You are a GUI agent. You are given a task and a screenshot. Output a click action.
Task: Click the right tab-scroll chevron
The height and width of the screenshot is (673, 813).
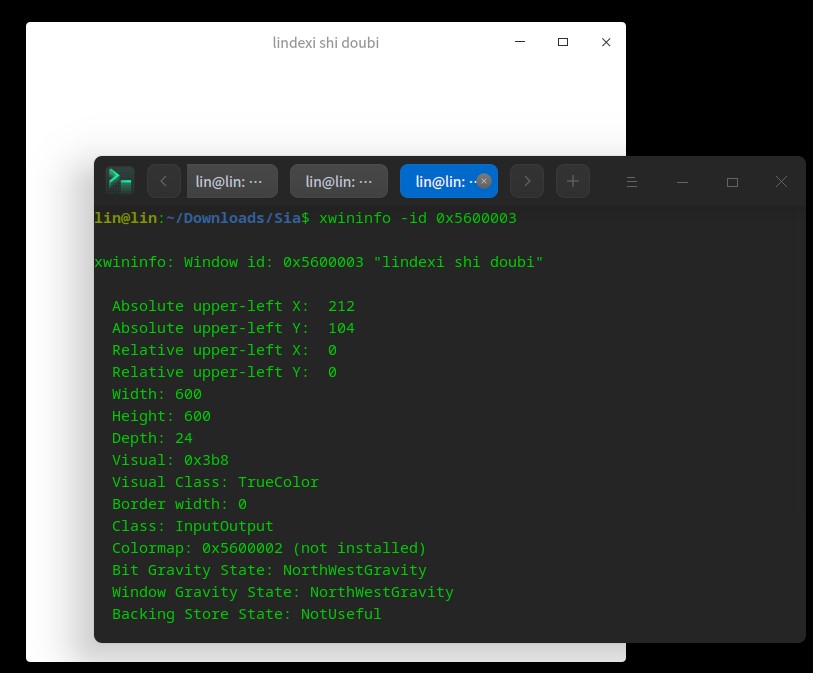[526, 181]
